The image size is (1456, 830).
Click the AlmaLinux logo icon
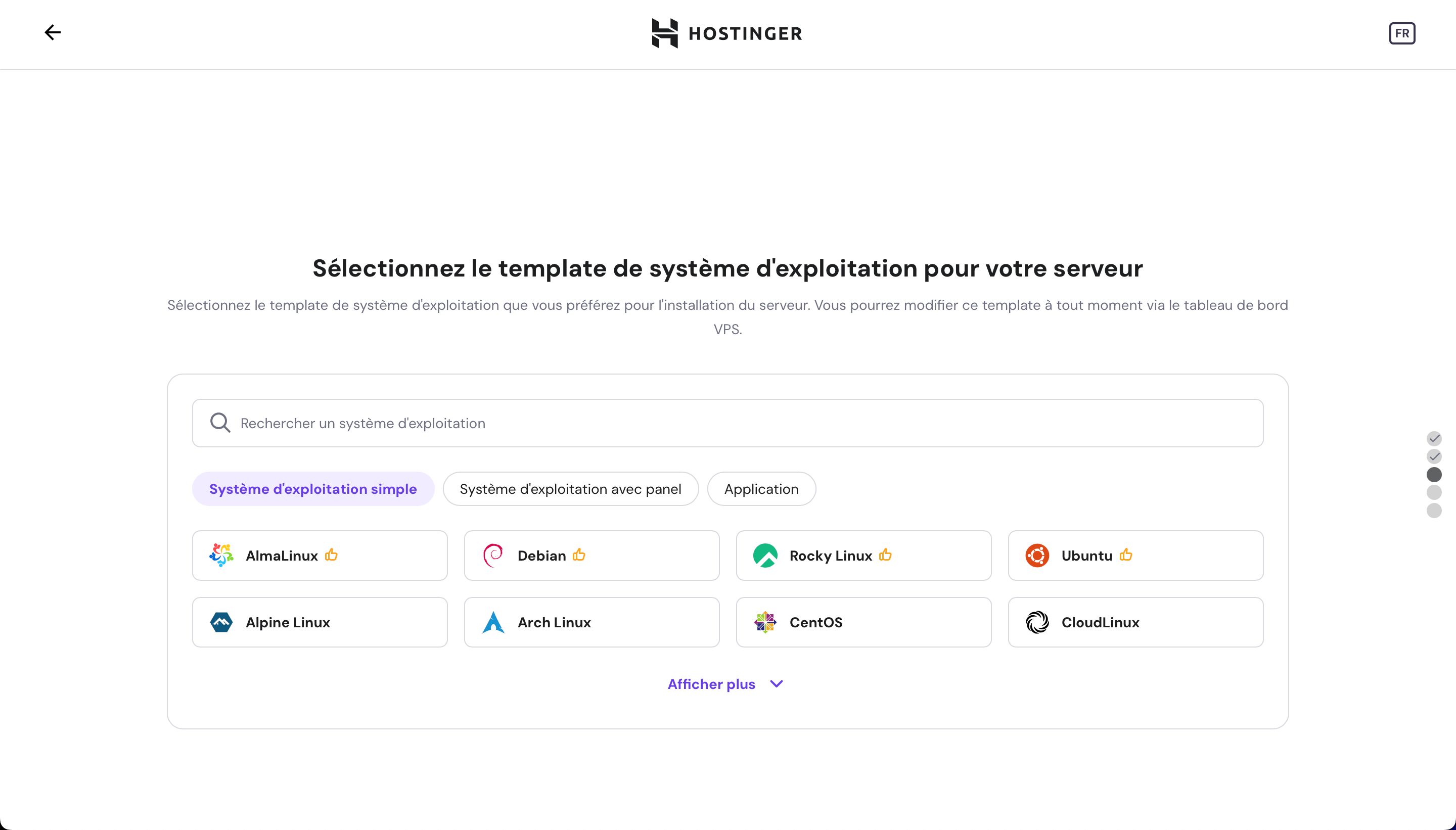[221, 555]
